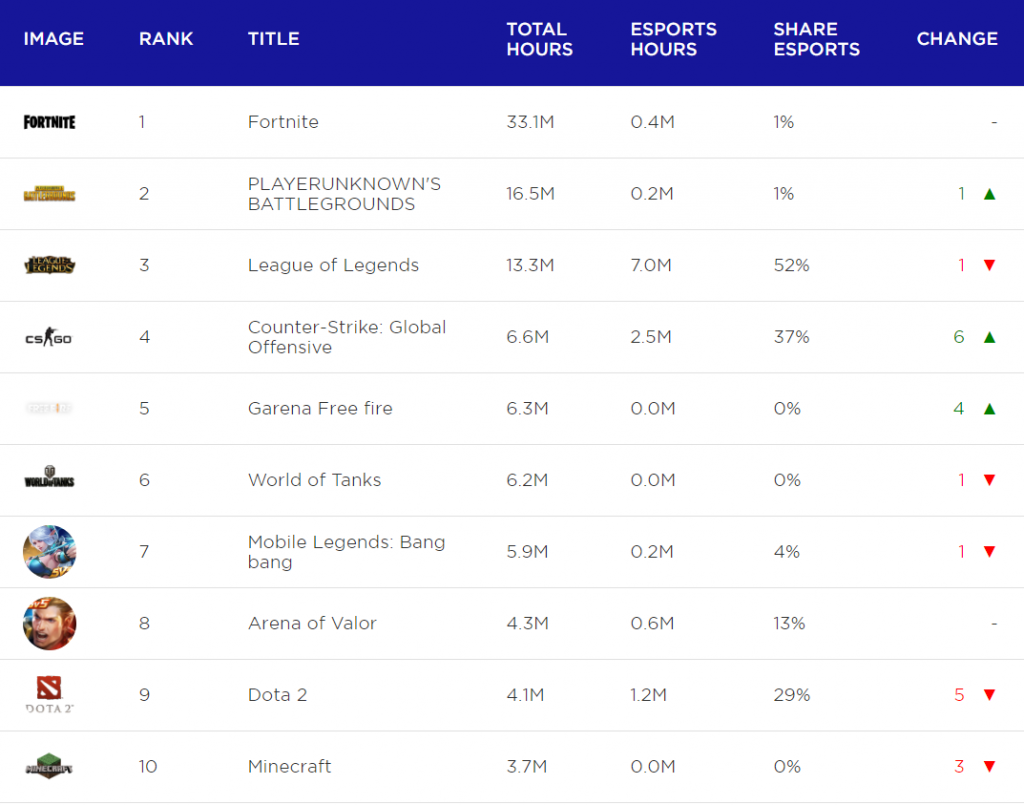Open the Fortnite title
The image size is (1024, 805).
(x=283, y=122)
